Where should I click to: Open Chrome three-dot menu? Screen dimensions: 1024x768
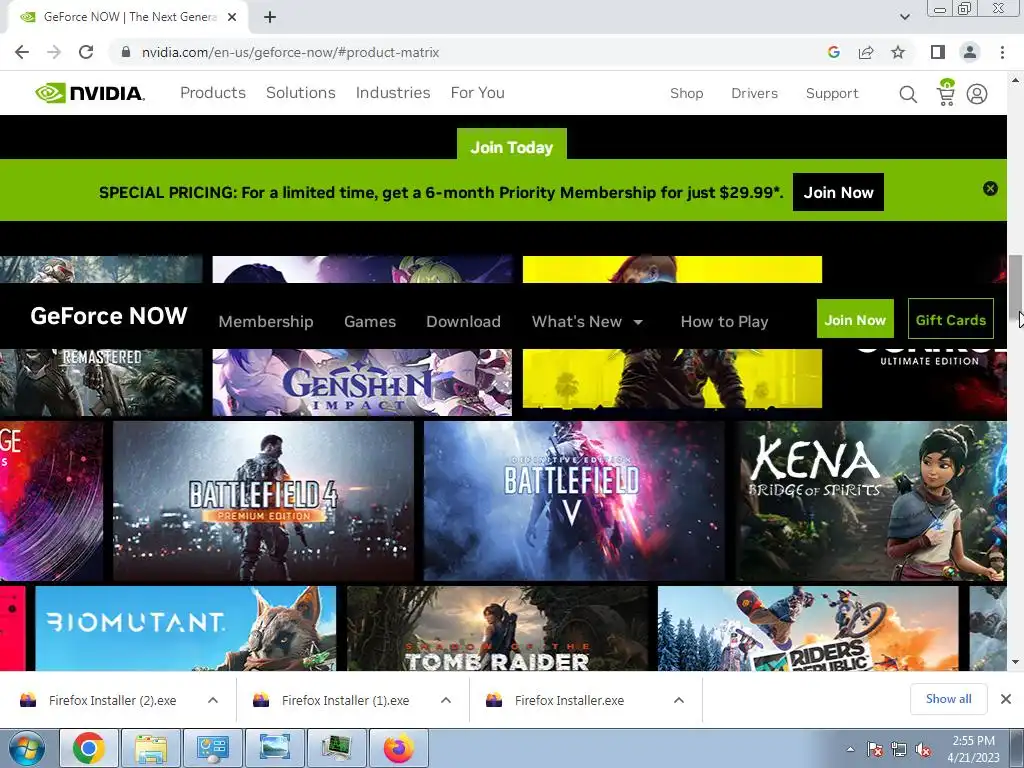tap(1002, 52)
